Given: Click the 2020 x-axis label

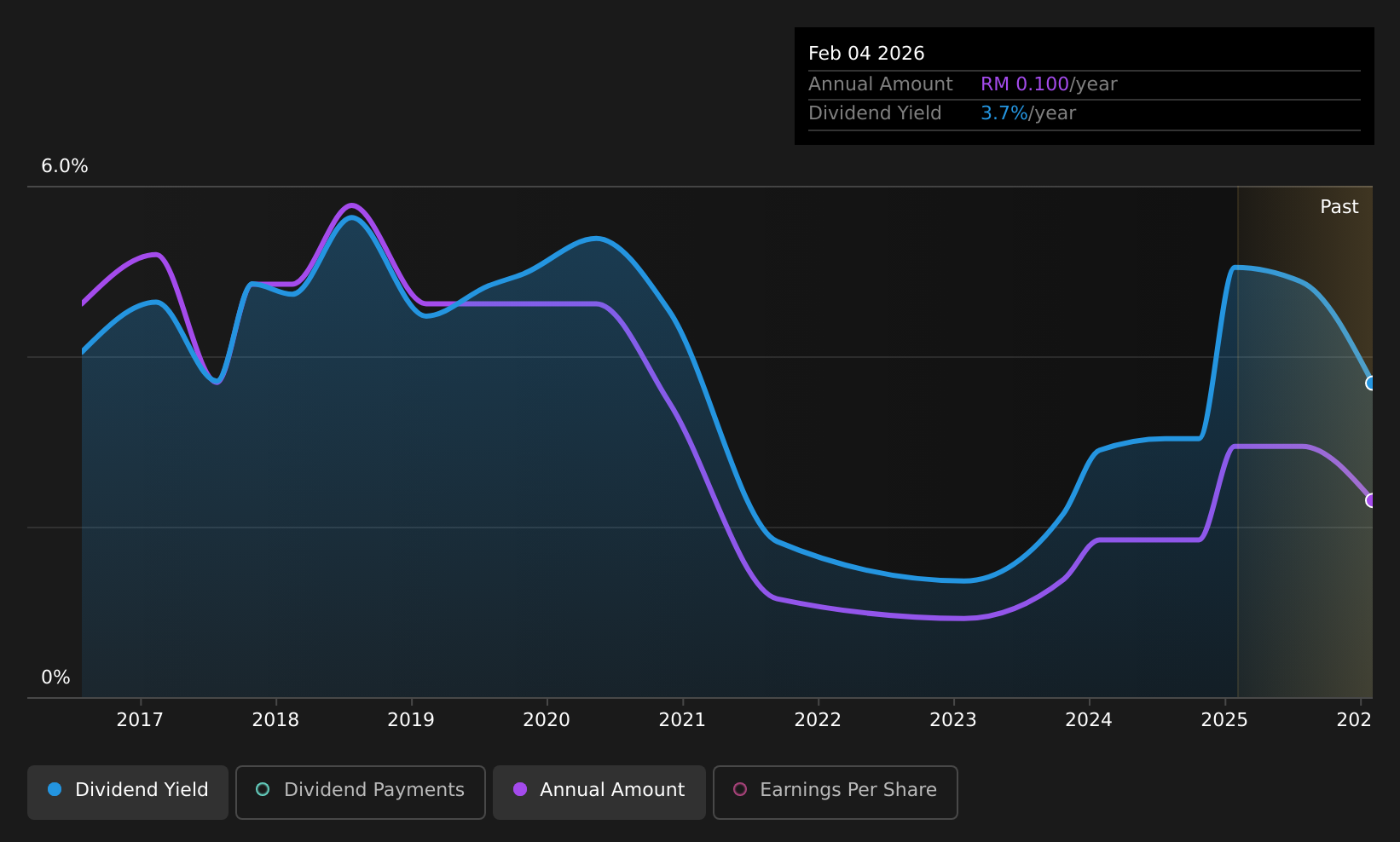Looking at the screenshot, I should coord(547,720).
